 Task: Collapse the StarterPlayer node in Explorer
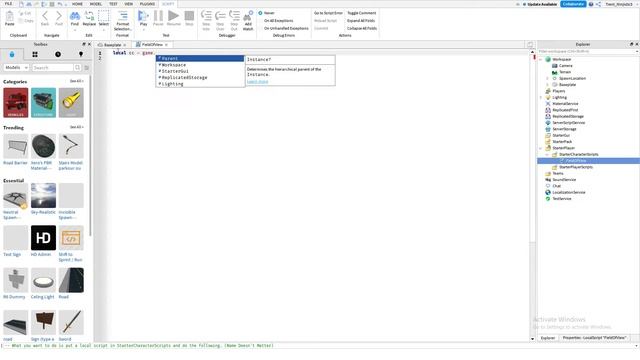[x=541, y=148]
